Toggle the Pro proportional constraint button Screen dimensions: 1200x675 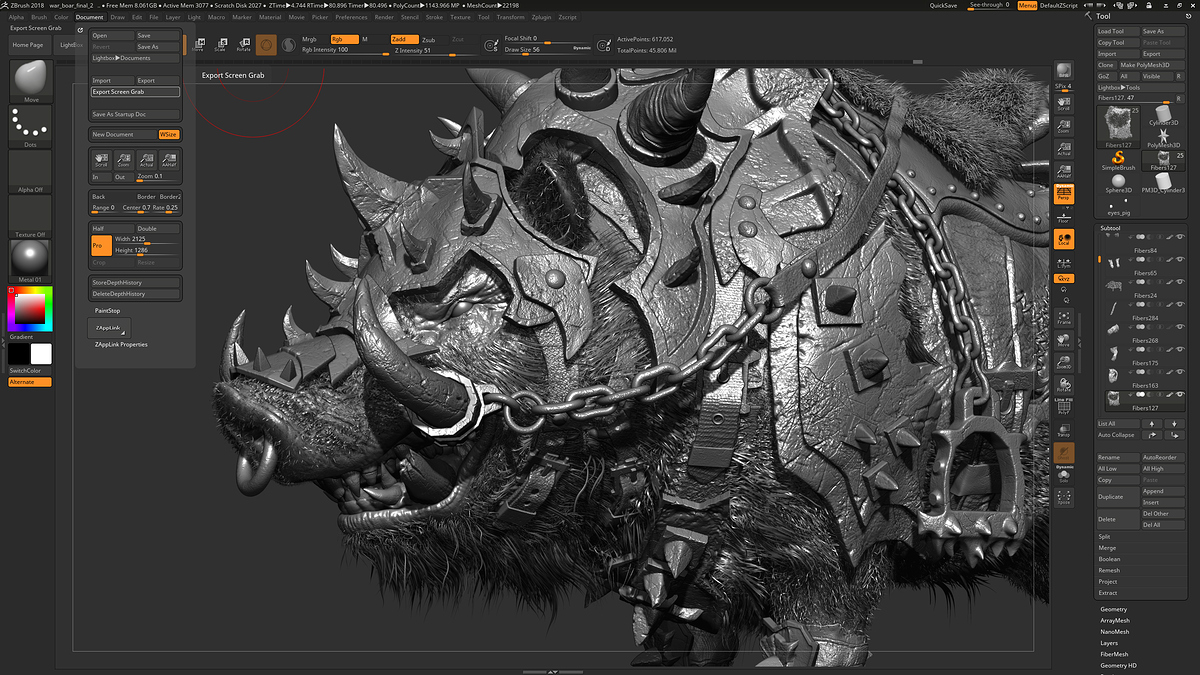click(100, 245)
